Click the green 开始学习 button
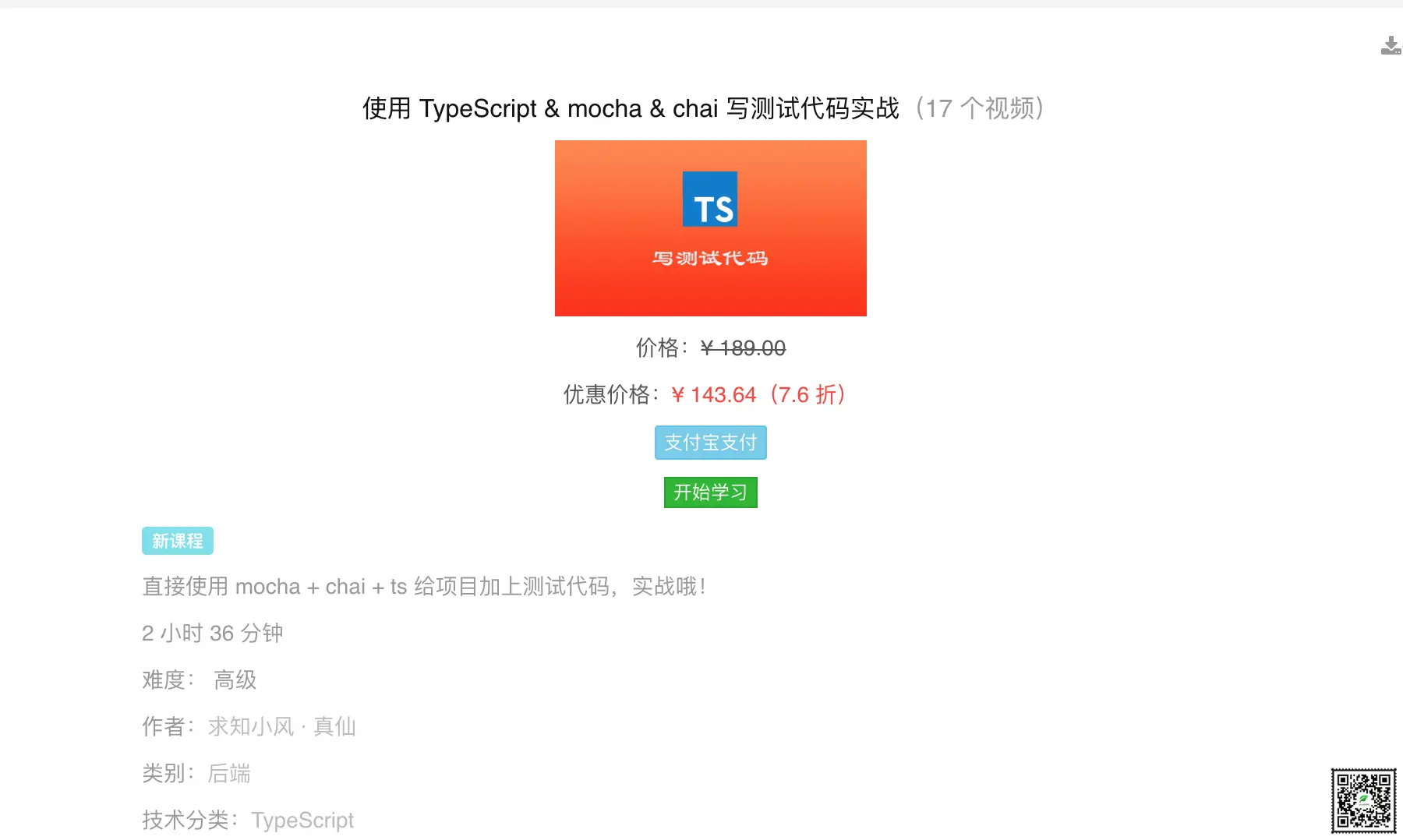Viewport: 1403px width, 840px height. (711, 492)
